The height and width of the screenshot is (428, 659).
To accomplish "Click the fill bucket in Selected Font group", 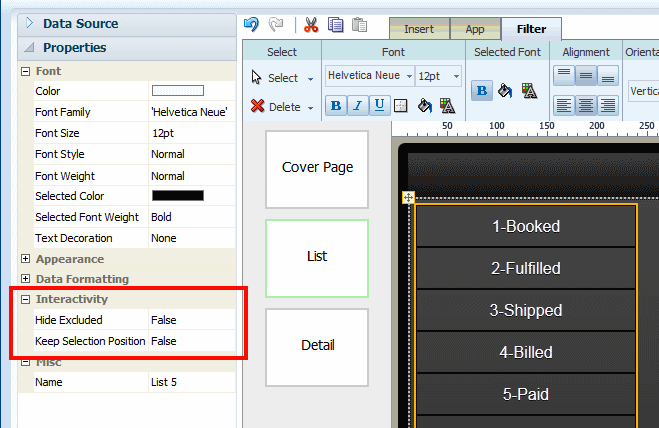I will point(505,90).
